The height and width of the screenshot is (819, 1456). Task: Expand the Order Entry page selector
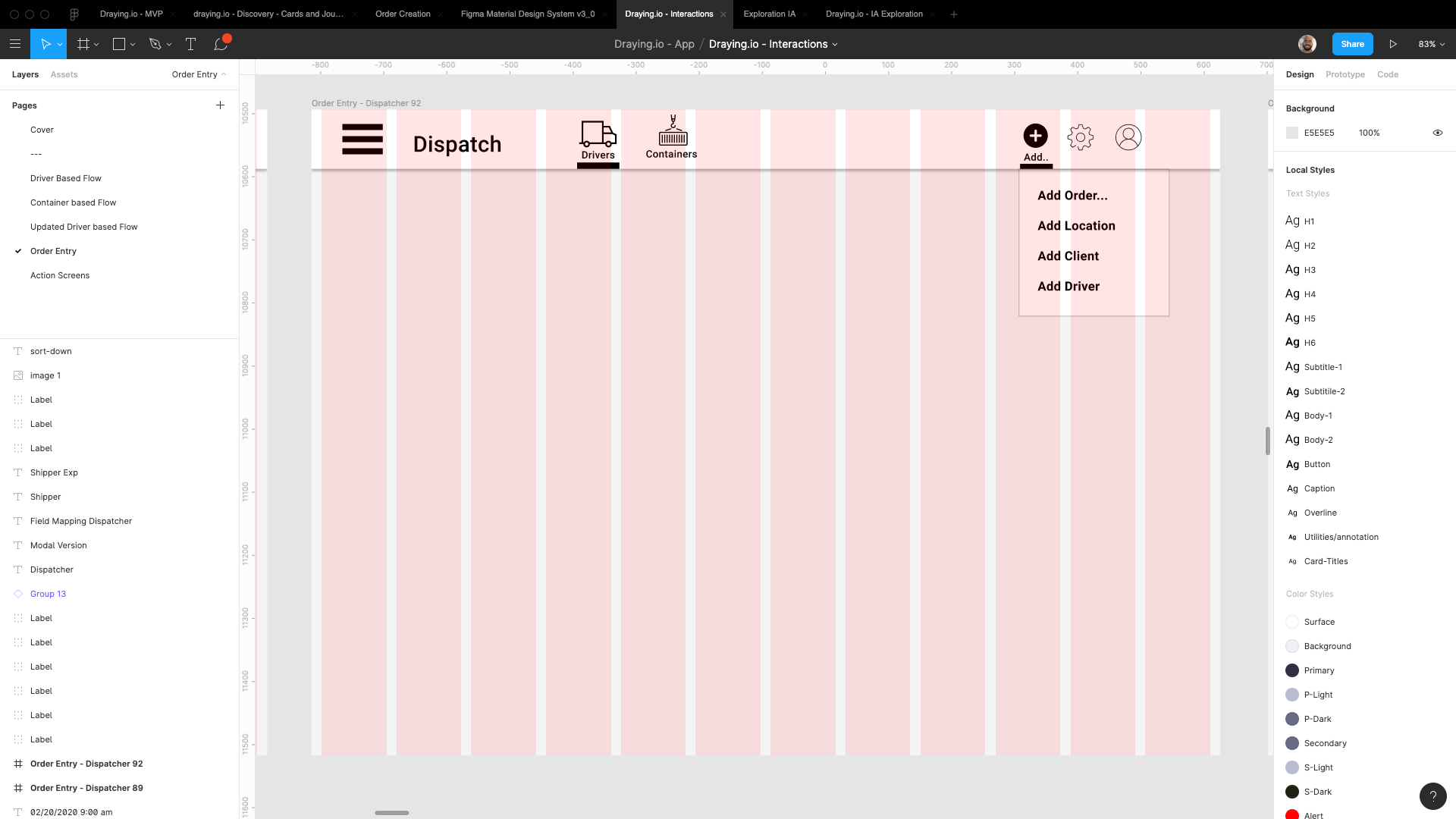coord(199,74)
